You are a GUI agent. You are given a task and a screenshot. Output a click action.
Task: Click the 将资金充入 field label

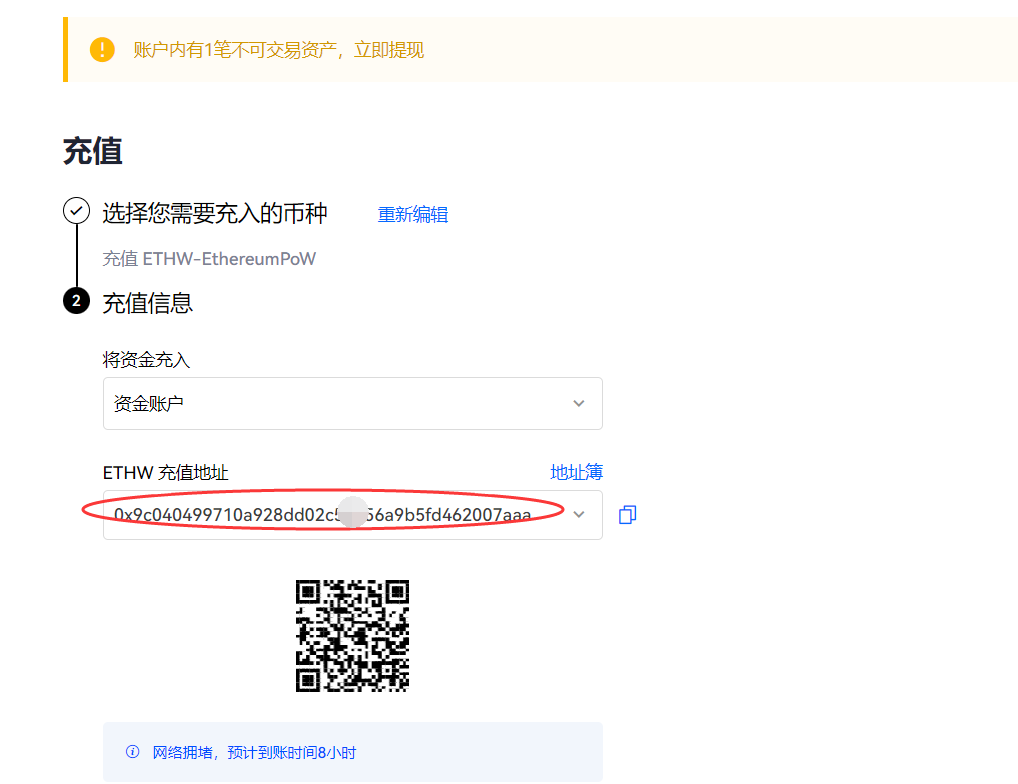pyautogui.click(x=146, y=360)
